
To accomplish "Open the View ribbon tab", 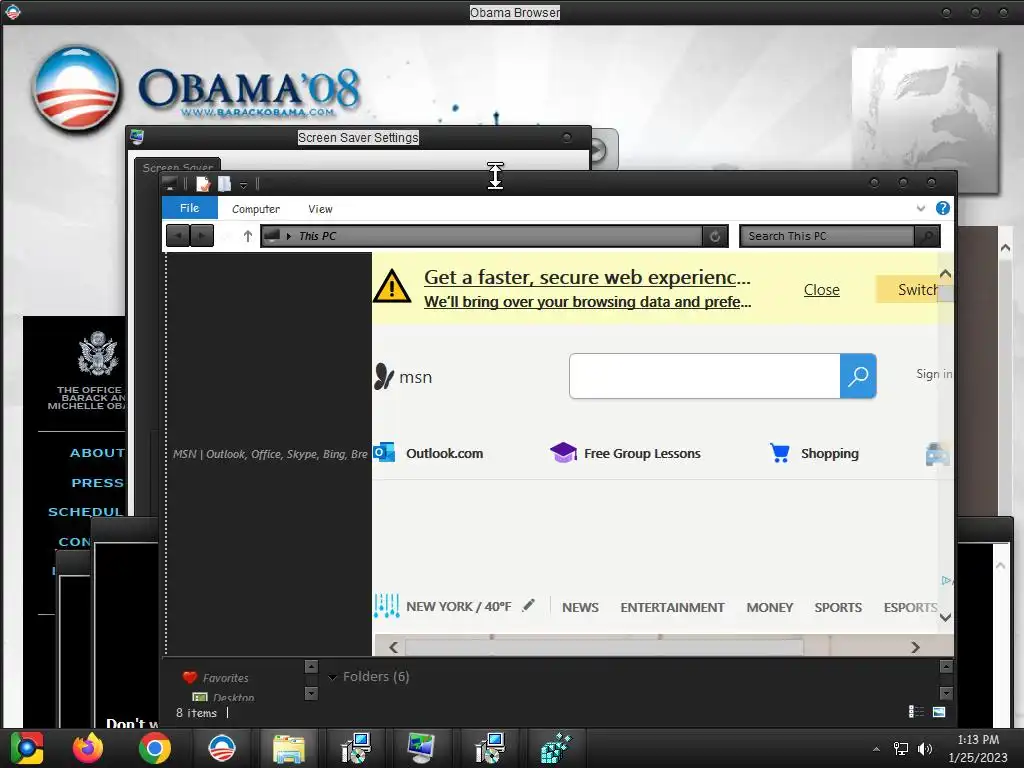I will click(x=320, y=209).
